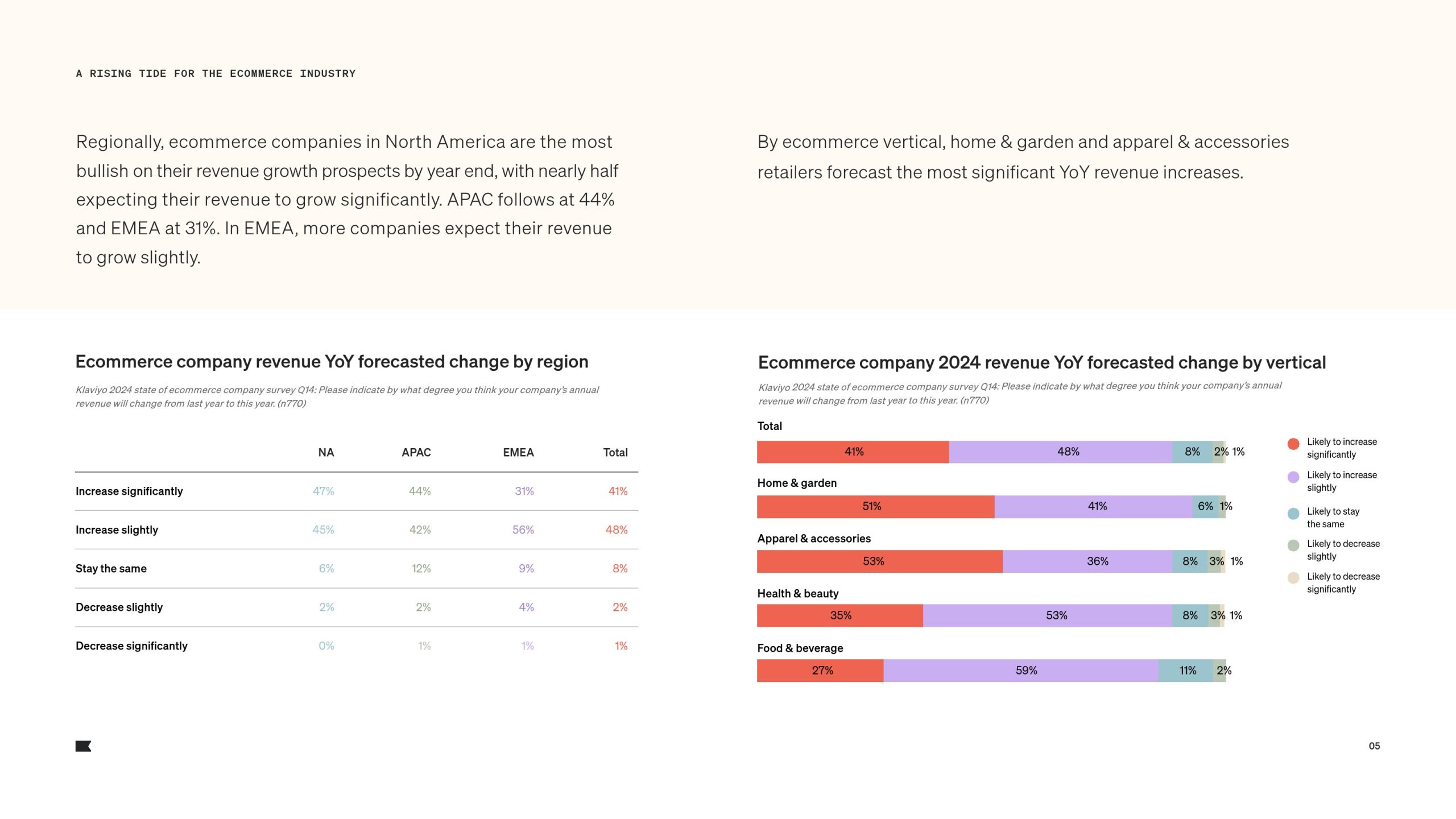
Task: Click the Klaviyo flag logo at bottom left
Action: 83,746
